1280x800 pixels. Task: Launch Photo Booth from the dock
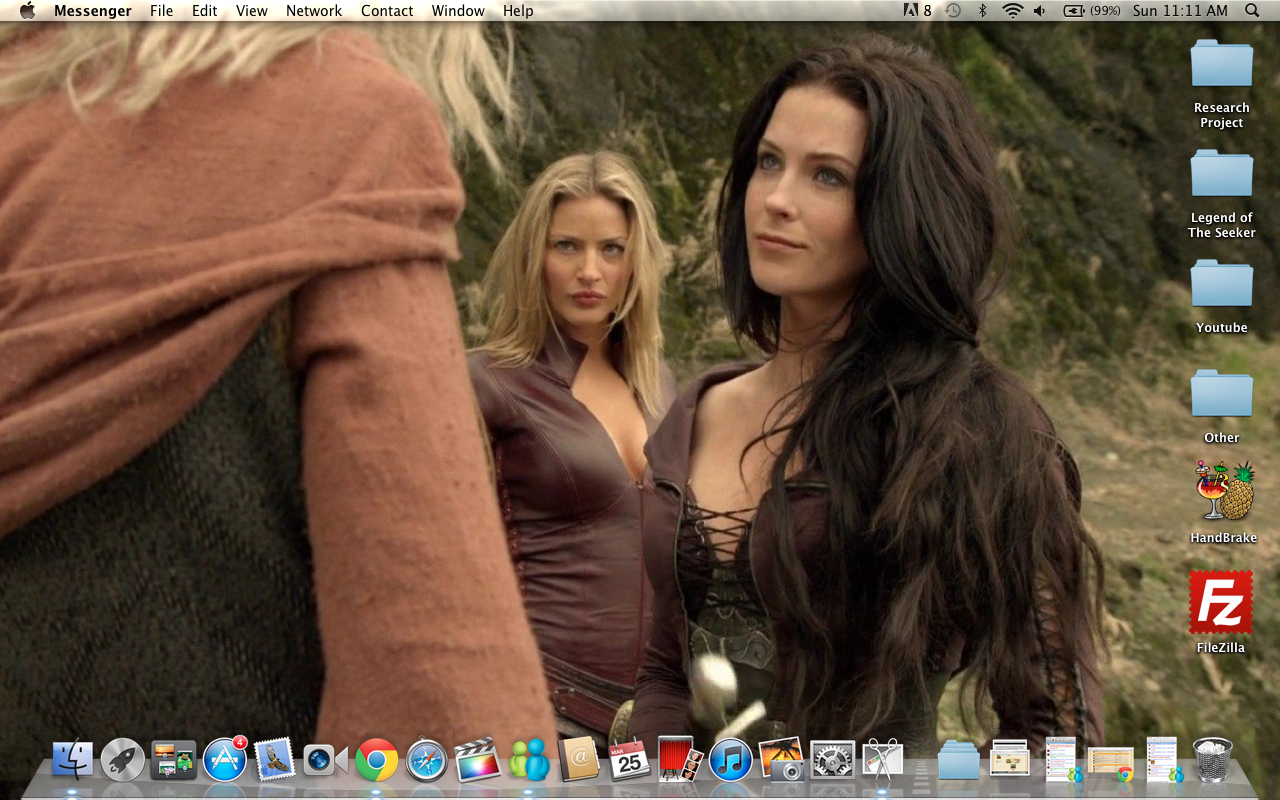tap(680, 760)
